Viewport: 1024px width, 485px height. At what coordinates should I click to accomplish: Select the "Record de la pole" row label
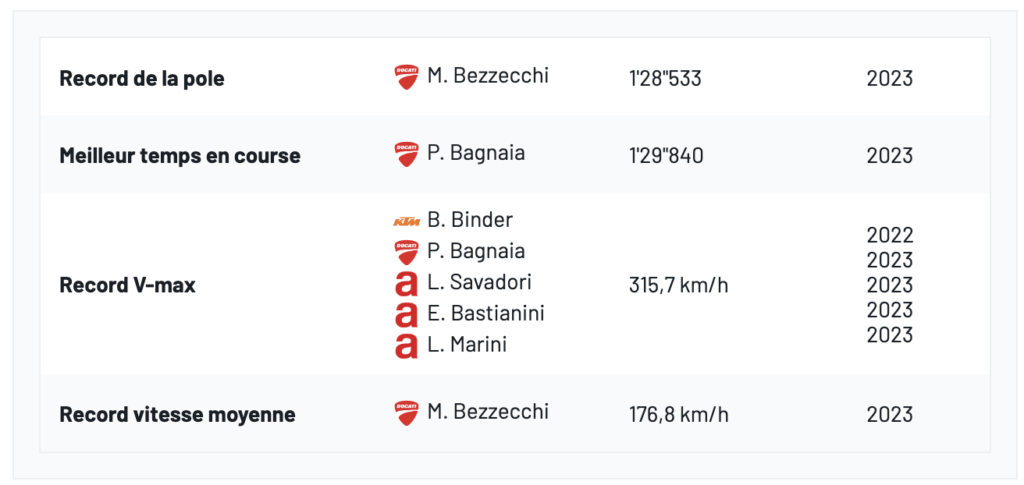(142, 78)
